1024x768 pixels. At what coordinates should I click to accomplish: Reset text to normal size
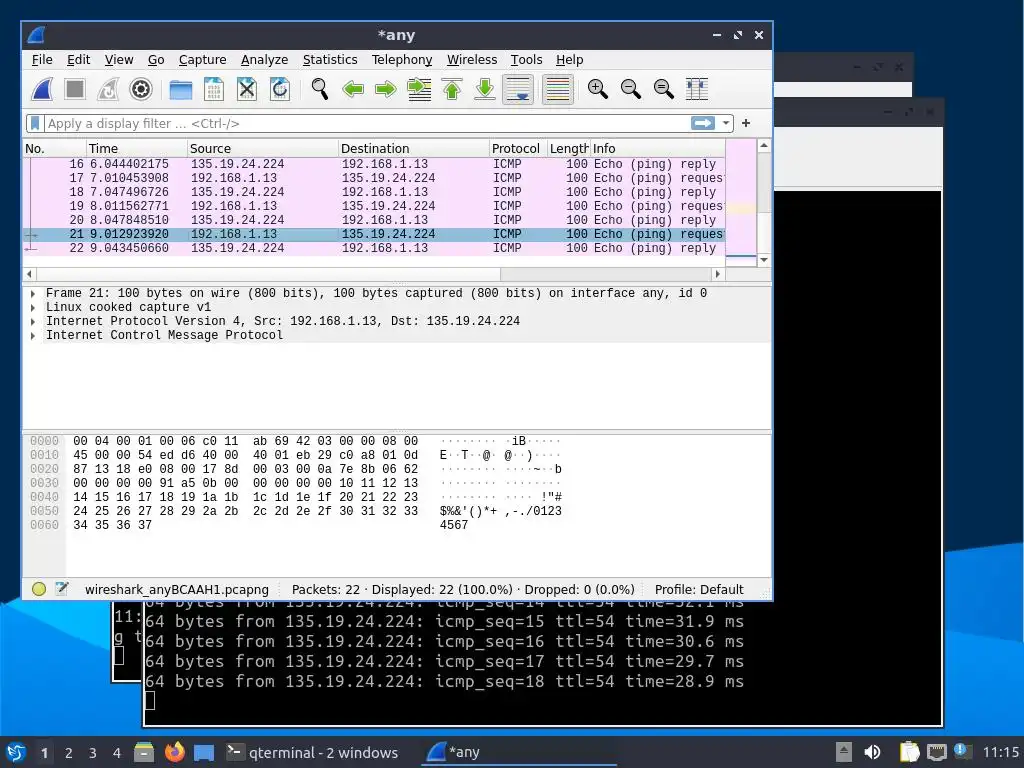tap(664, 89)
